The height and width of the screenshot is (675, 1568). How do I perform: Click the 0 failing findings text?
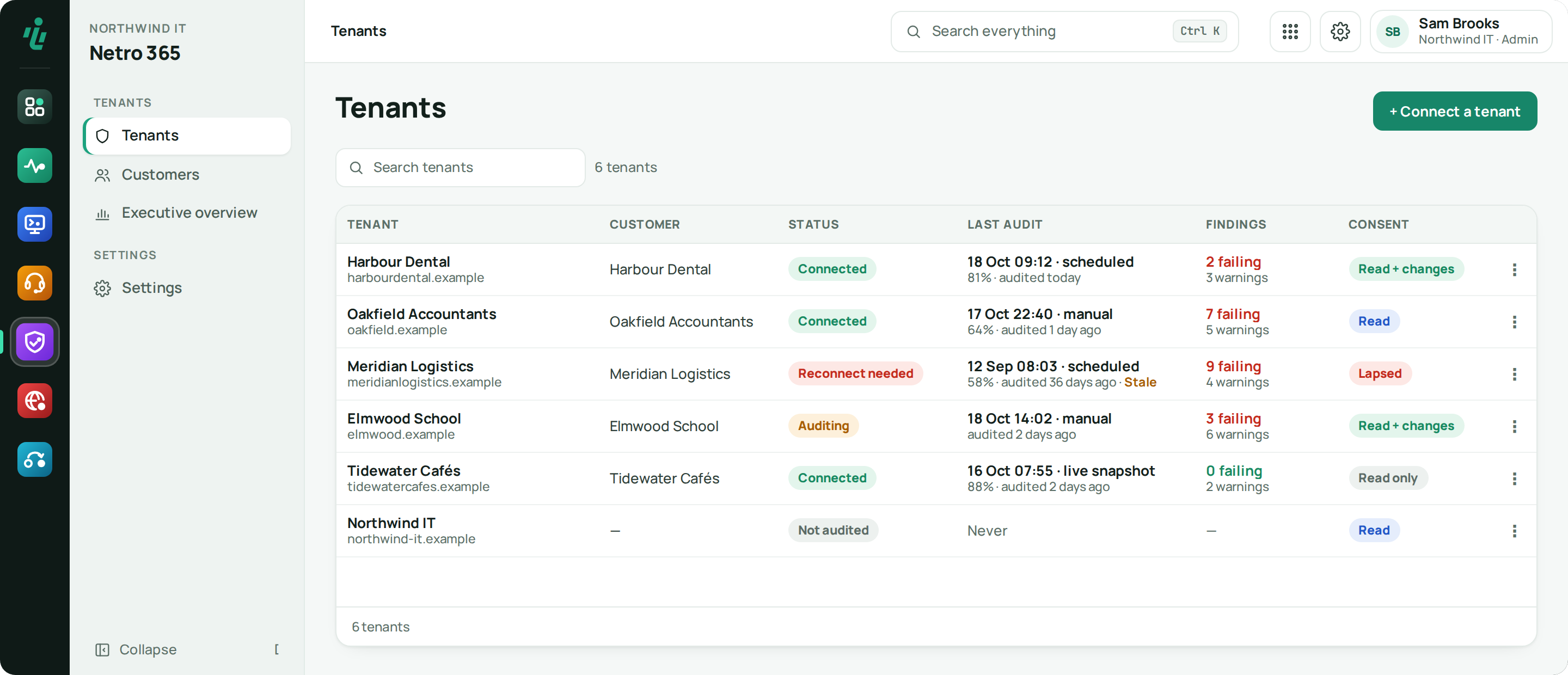[x=1234, y=472]
